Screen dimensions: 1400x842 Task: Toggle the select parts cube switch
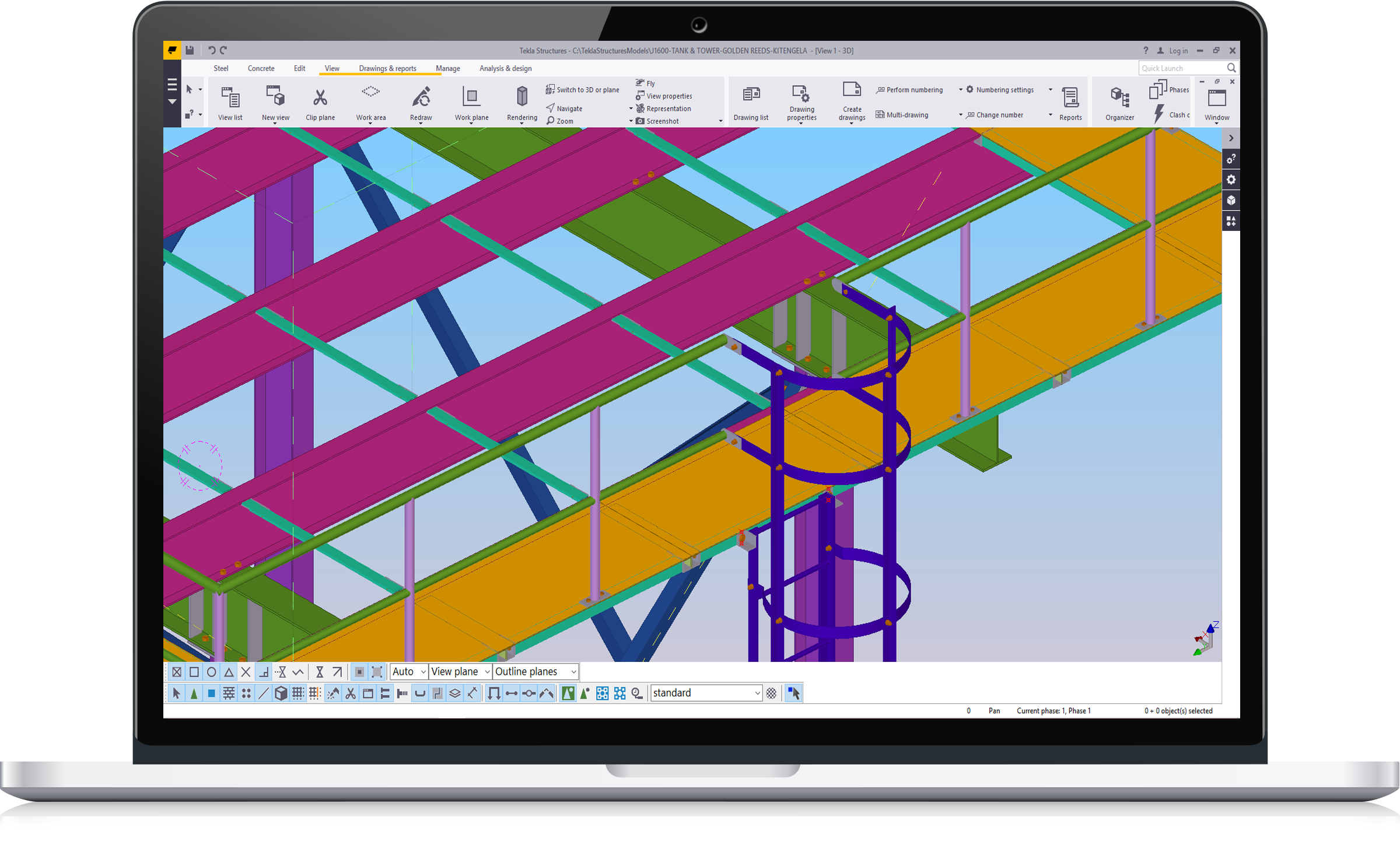[281, 693]
